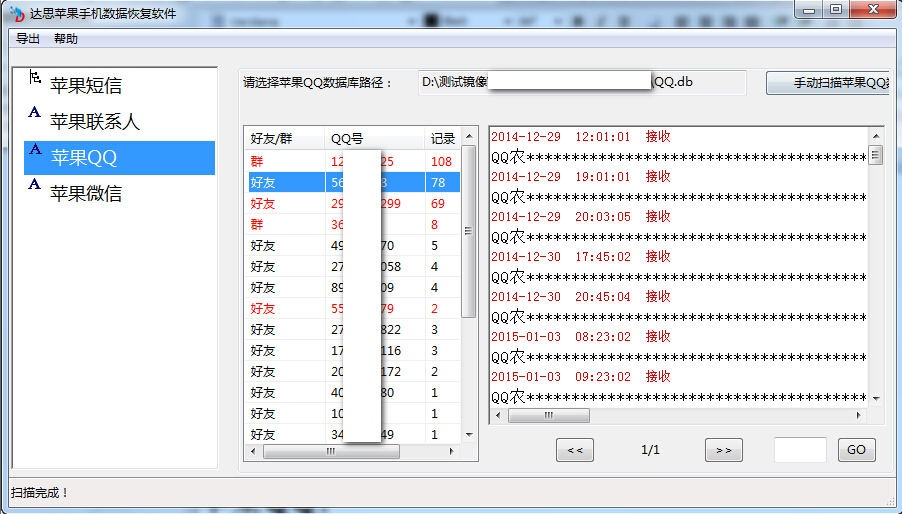Image resolution: width=902 pixels, height=514 pixels.
Task: Select the 好友 row ending 49
Action: [x=353, y=435]
